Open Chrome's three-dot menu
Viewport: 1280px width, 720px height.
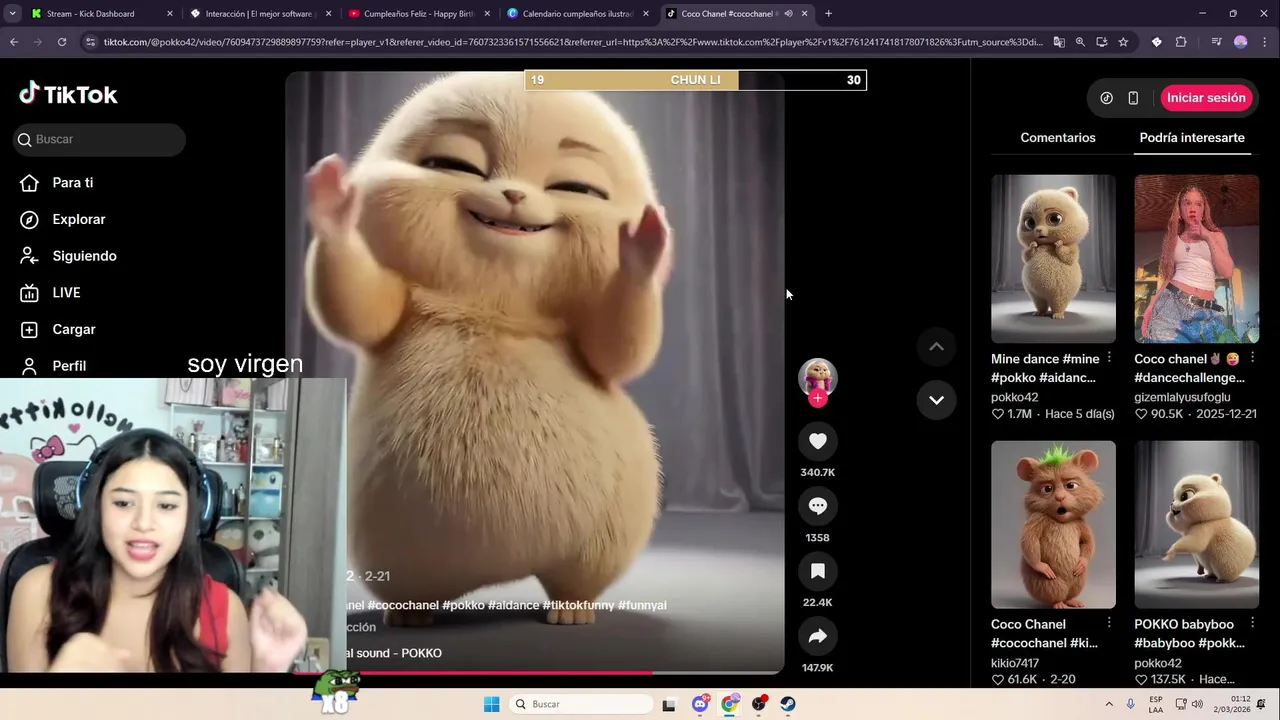(1266, 42)
